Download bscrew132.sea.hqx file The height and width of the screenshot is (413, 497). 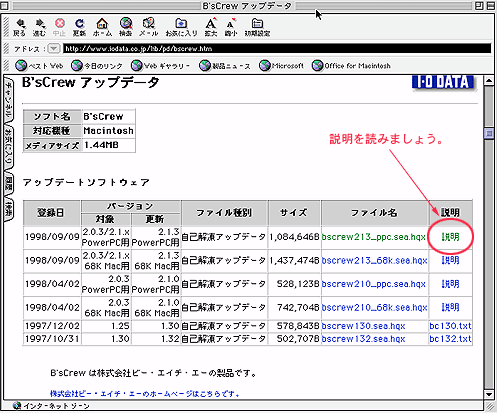(363, 339)
